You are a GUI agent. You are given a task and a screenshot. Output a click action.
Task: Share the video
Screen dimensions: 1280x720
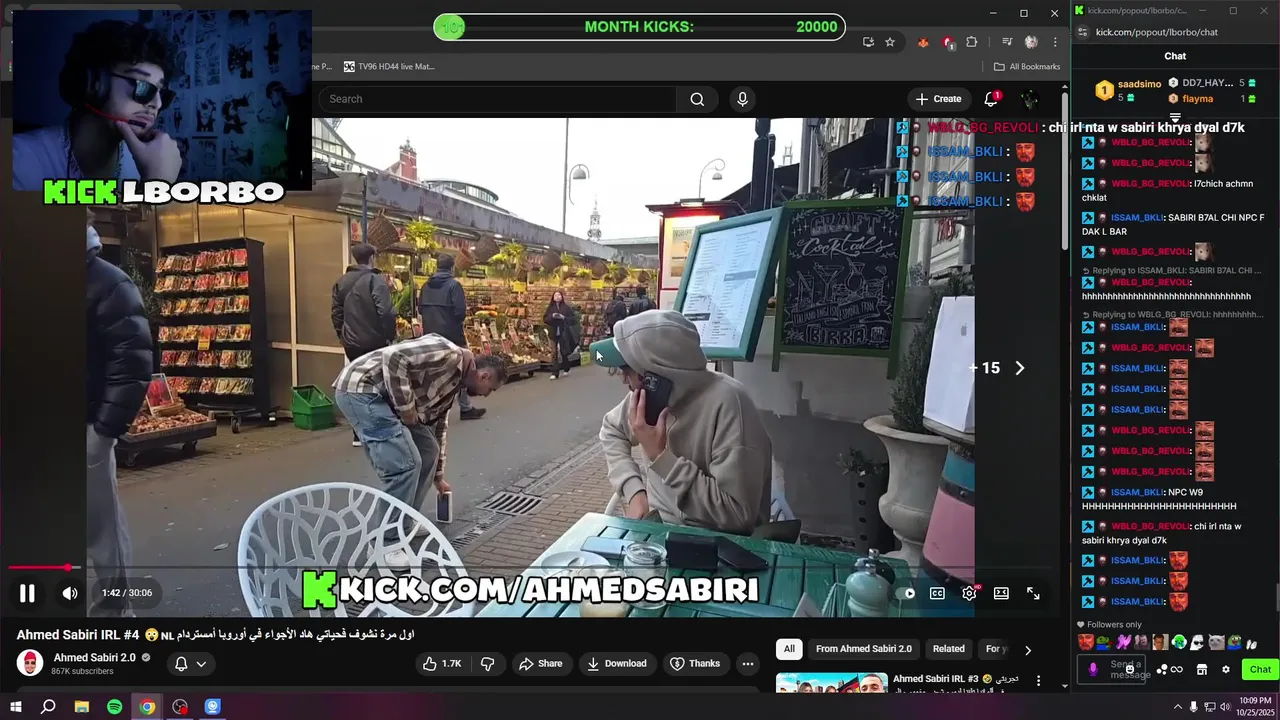541,663
